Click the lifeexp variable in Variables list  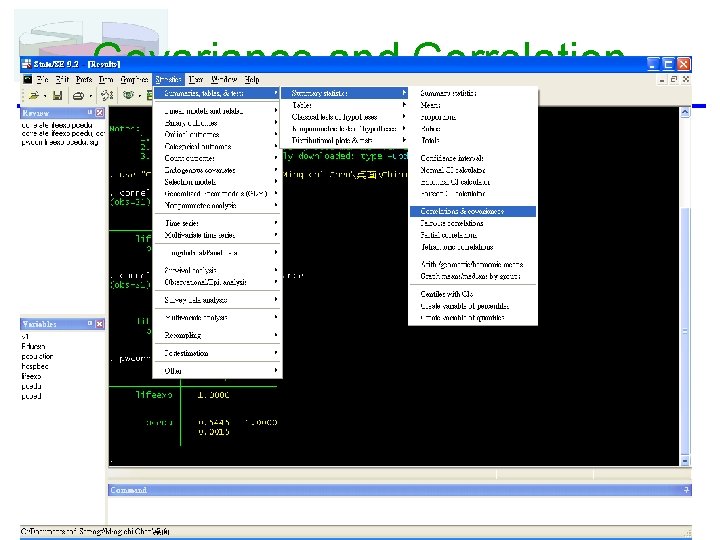[x=31, y=376]
